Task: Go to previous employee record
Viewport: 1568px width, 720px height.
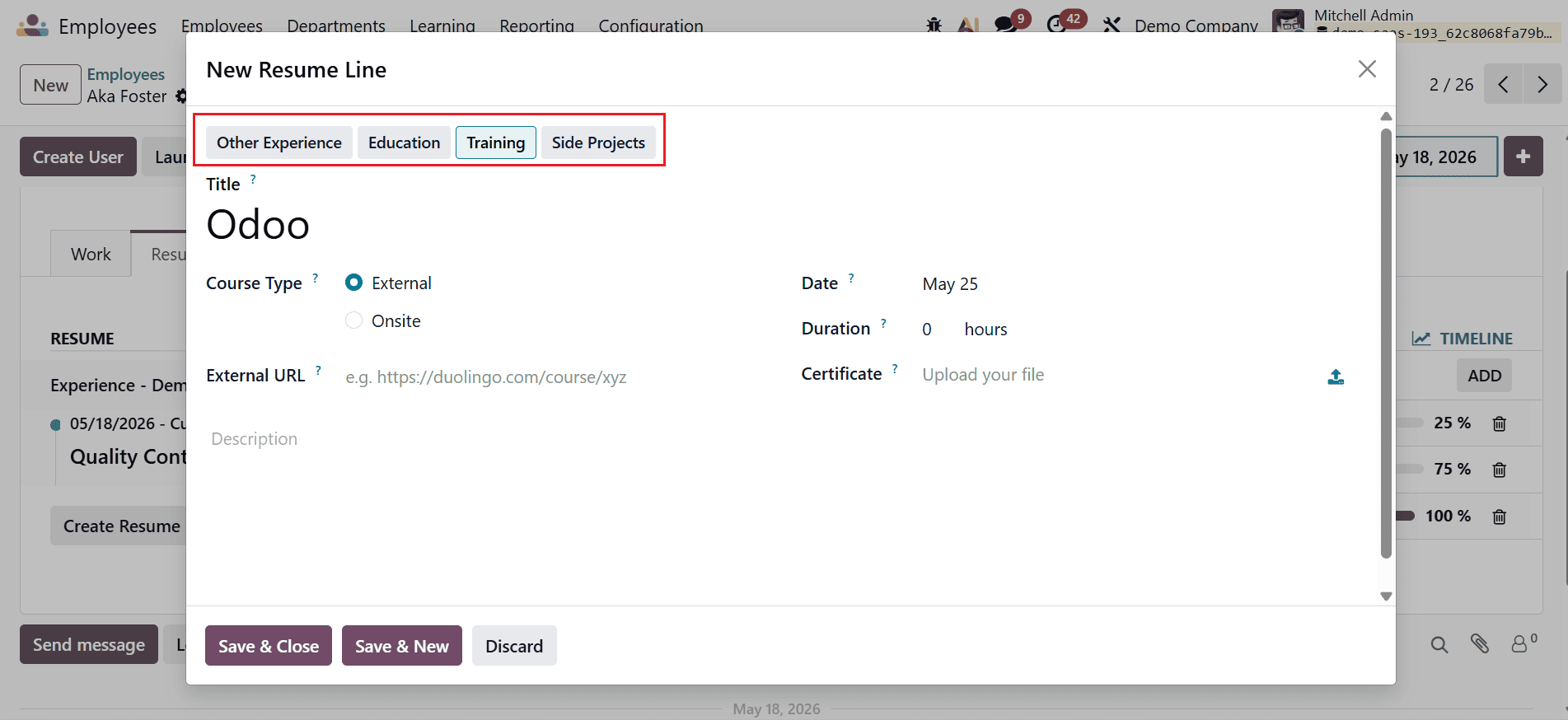Action: pyautogui.click(x=1503, y=84)
